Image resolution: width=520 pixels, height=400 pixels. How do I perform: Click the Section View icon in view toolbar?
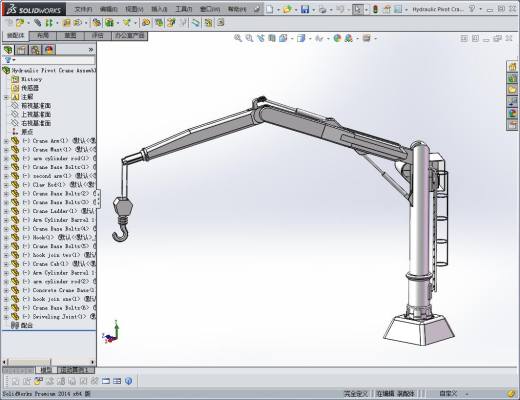[x=272, y=38]
